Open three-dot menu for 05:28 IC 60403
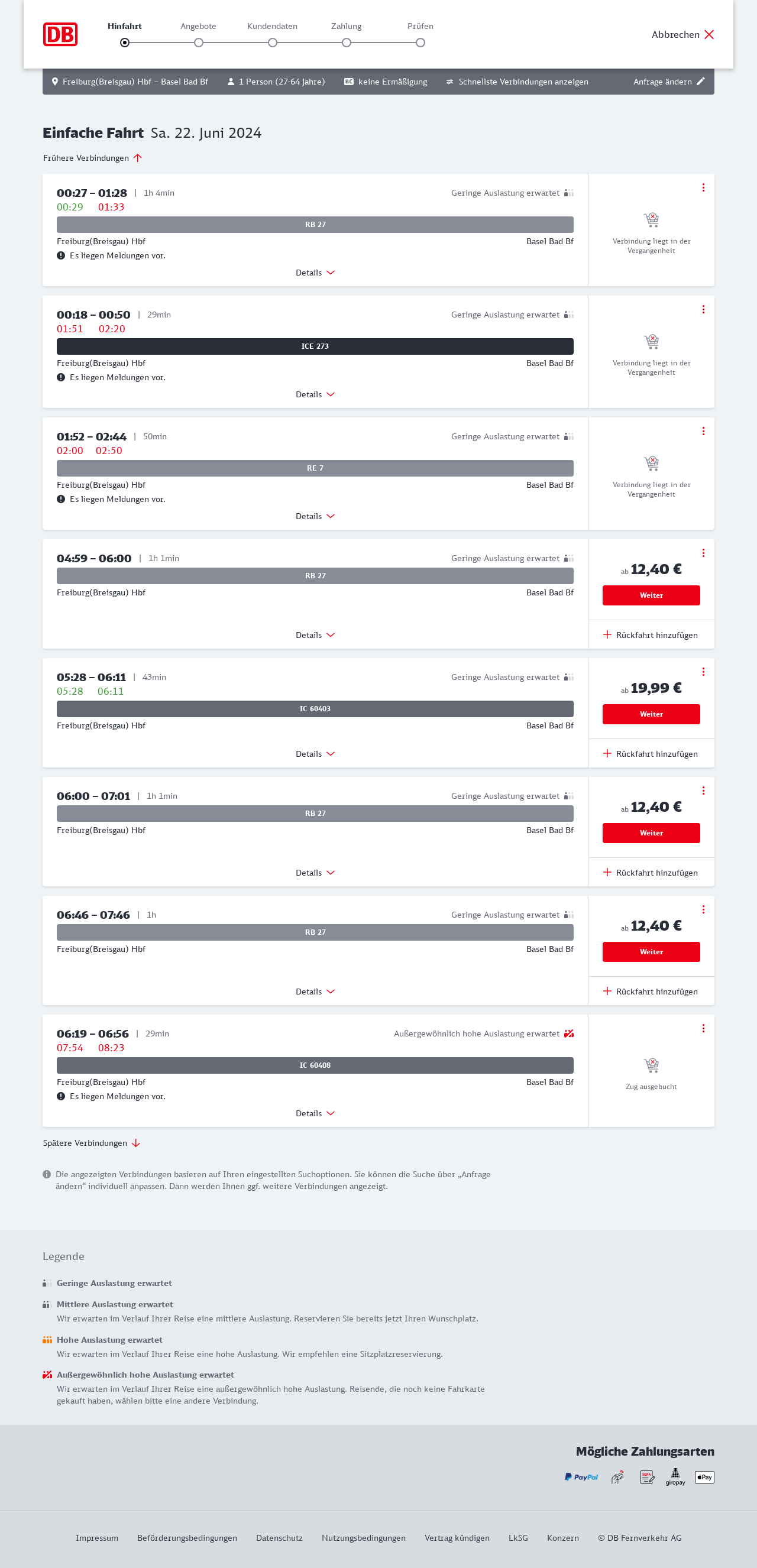This screenshot has height=1568, width=757. tap(703, 672)
